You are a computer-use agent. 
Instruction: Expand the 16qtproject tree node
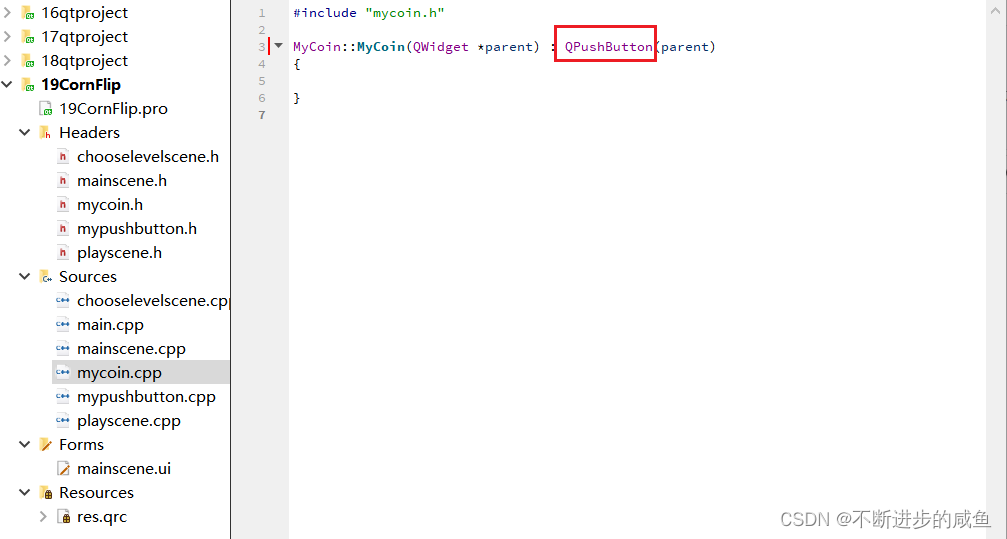pos(7,12)
